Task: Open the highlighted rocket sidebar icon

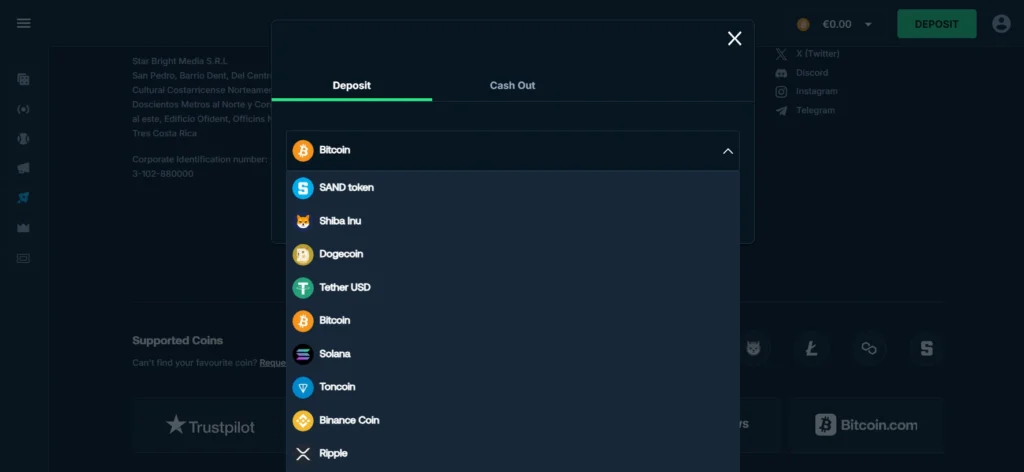Action: [24, 198]
